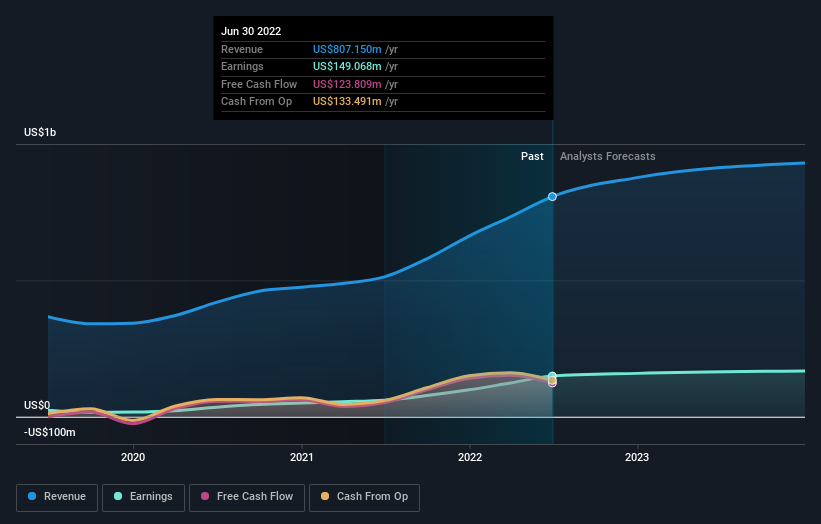Toggle the Revenue legend button
Viewport: 821px width, 524px height.
pyautogui.click(x=57, y=497)
